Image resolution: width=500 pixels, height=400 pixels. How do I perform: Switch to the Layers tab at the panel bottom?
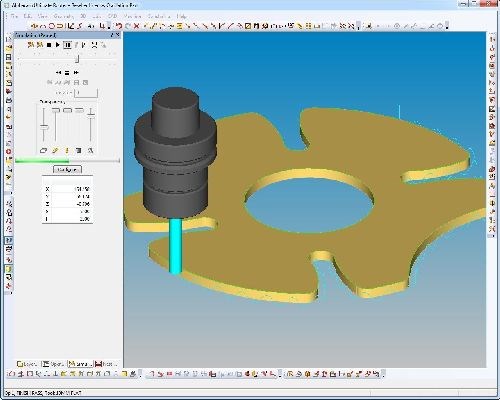coord(27,364)
